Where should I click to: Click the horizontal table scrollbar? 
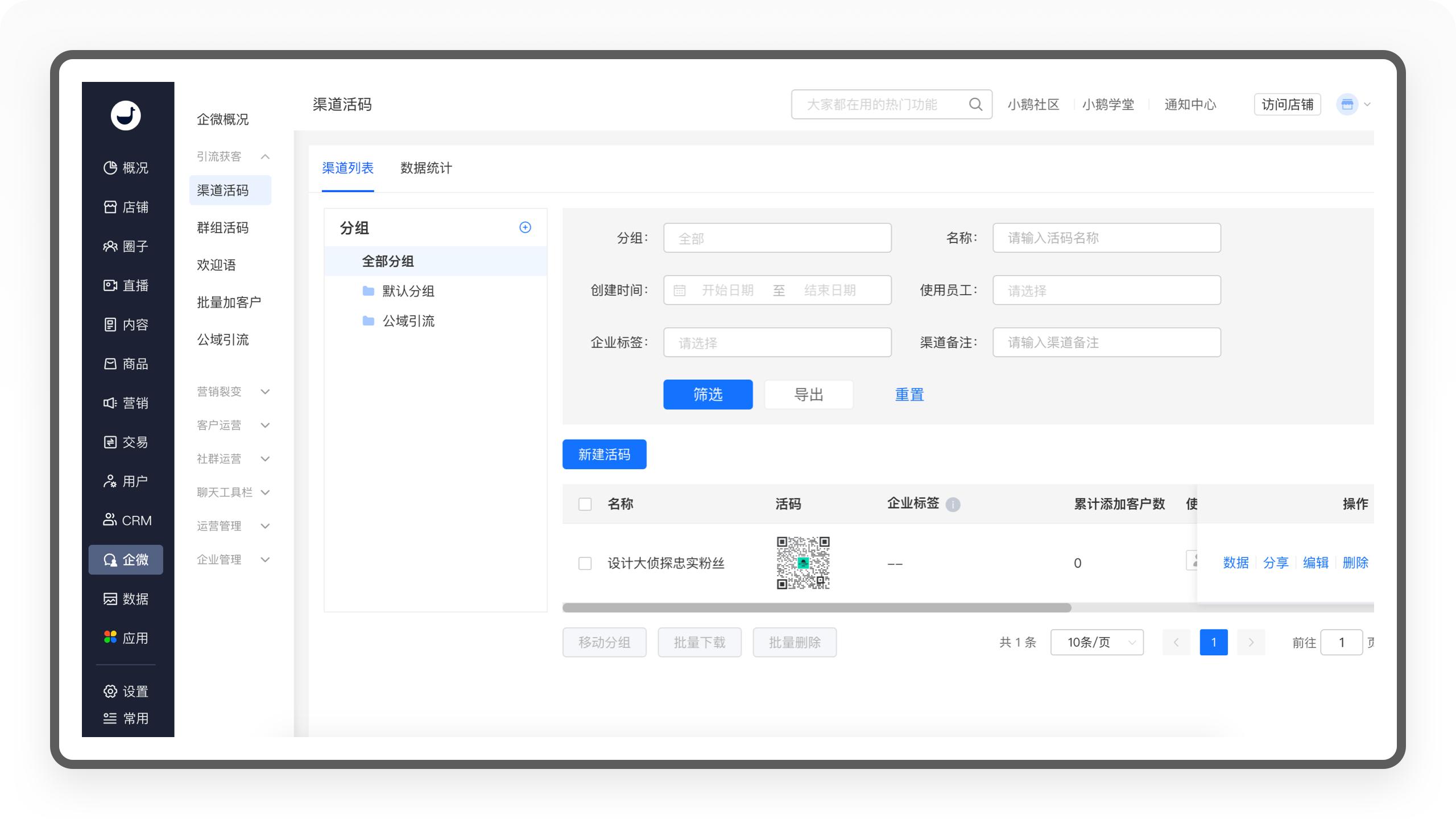(817, 607)
